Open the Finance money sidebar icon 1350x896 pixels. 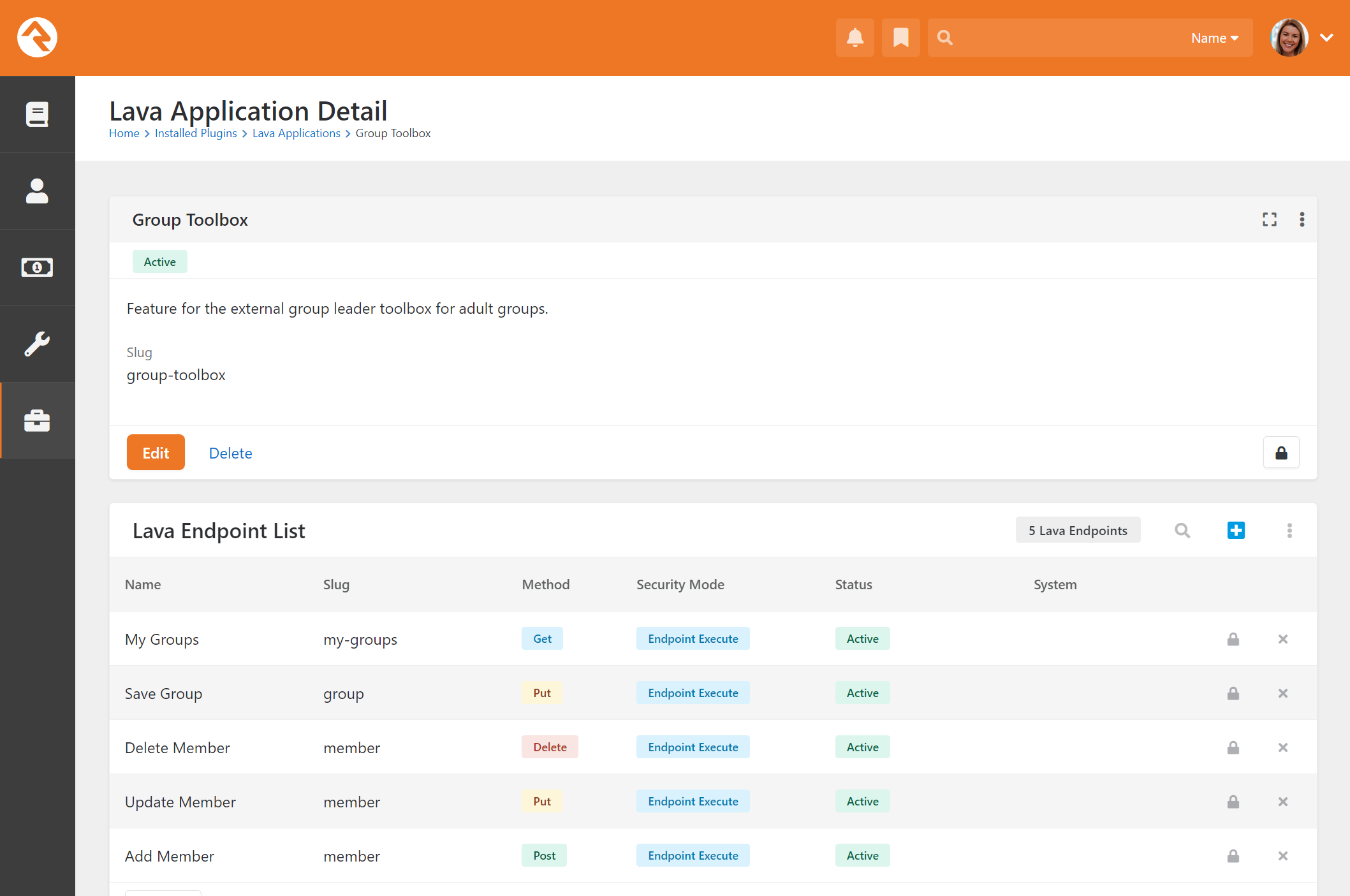37,267
